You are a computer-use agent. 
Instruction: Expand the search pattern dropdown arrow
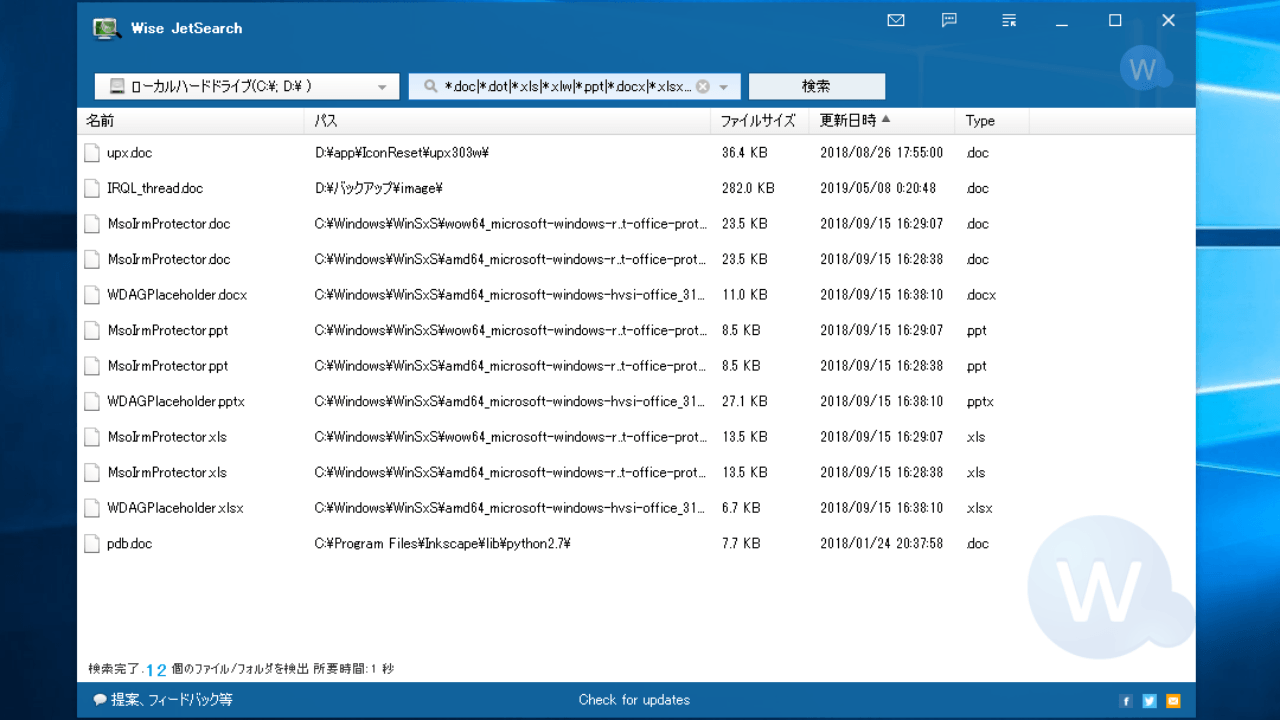(x=724, y=88)
